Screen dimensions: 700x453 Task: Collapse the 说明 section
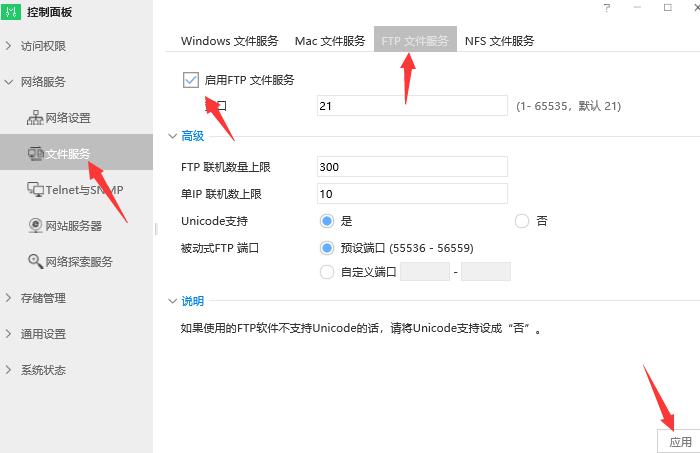pyautogui.click(x=172, y=301)
